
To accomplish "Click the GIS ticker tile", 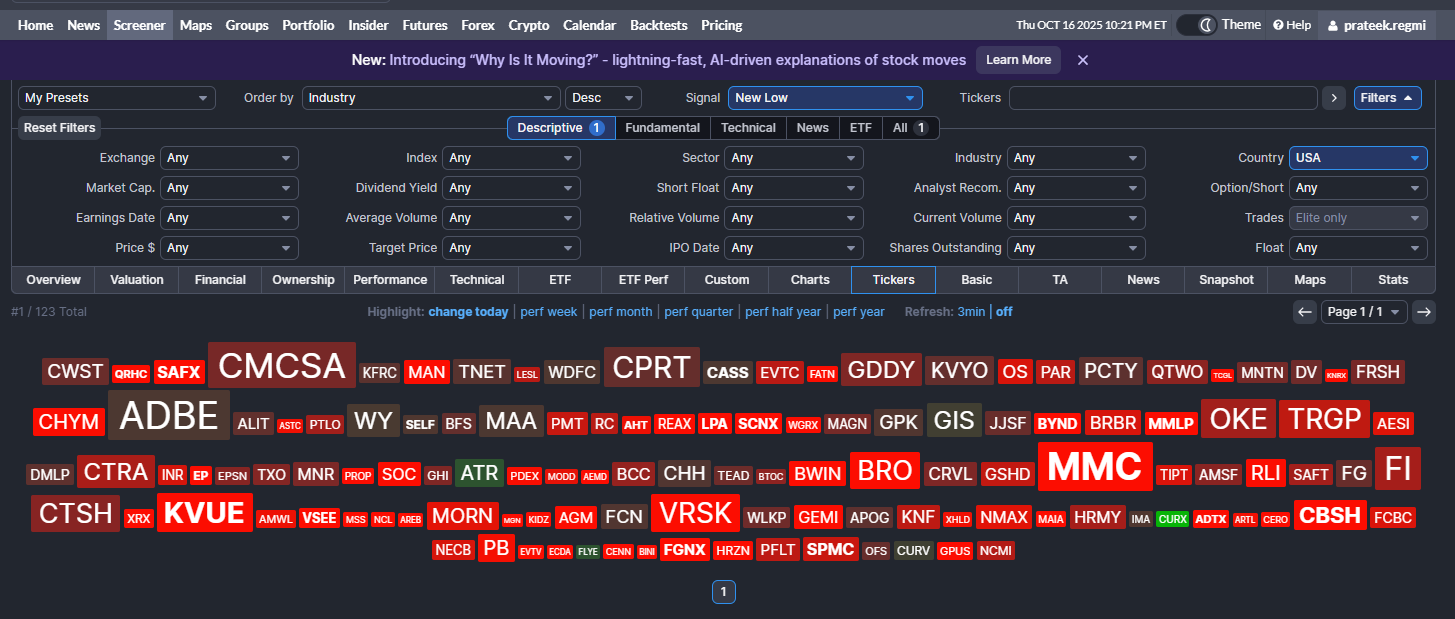I will (954, 421).
